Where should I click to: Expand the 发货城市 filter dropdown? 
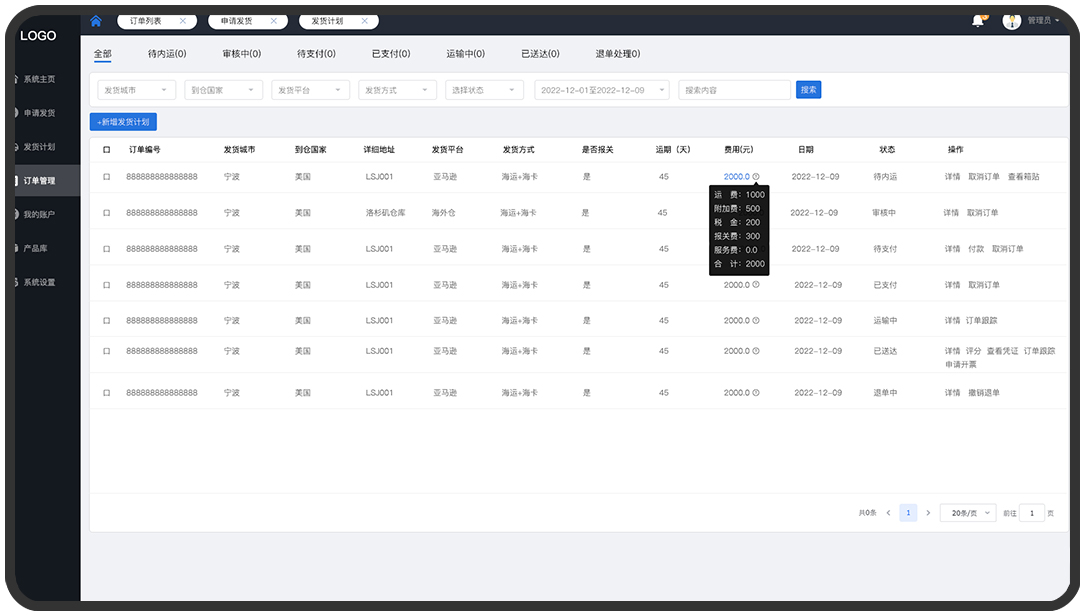133,90
